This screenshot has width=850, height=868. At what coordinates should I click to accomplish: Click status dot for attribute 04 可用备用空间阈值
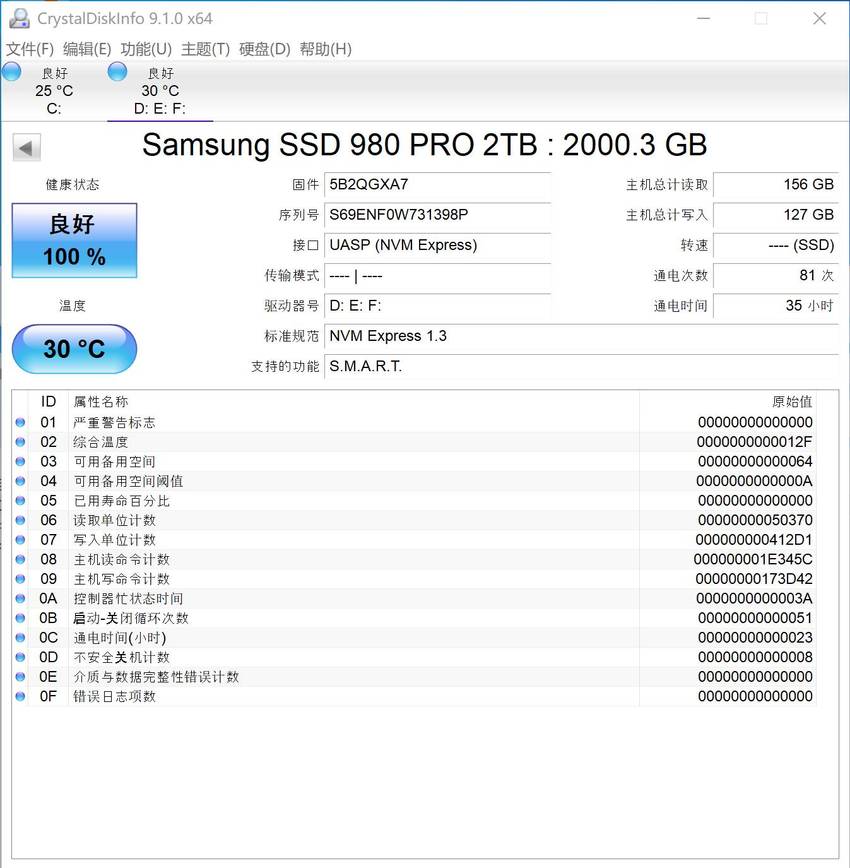[20, 481]
